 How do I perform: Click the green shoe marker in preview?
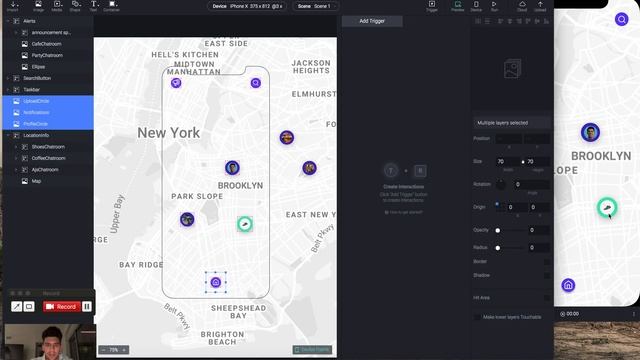tap(607, 207)
